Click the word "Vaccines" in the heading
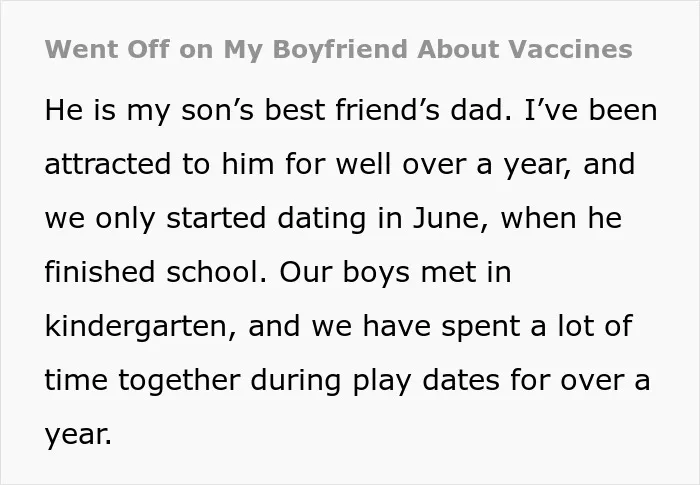The width and height of the screenshot is (700, 485). (x=570, y=49)
